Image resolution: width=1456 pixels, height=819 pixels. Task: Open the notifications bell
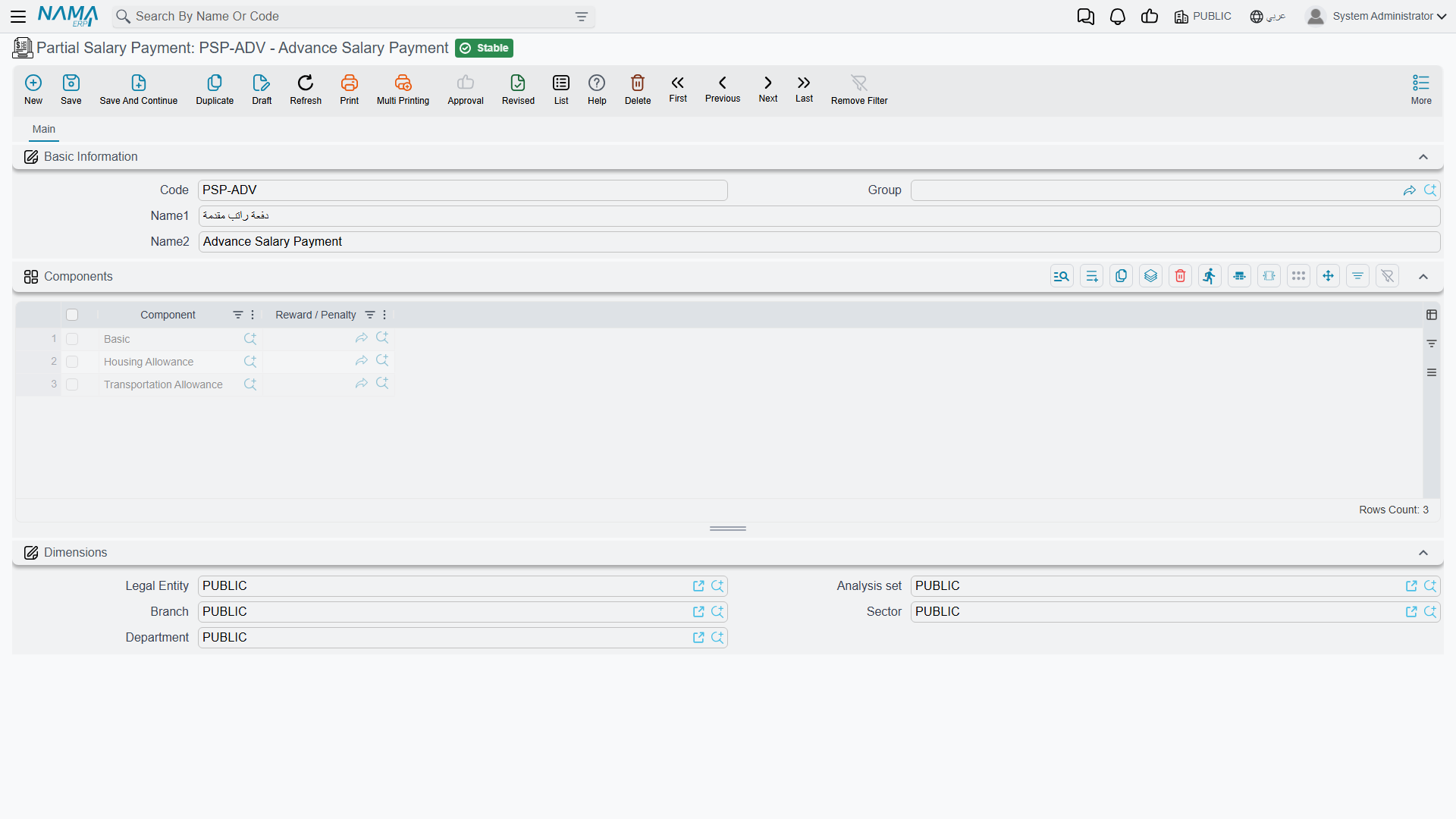pos(1118,17)
